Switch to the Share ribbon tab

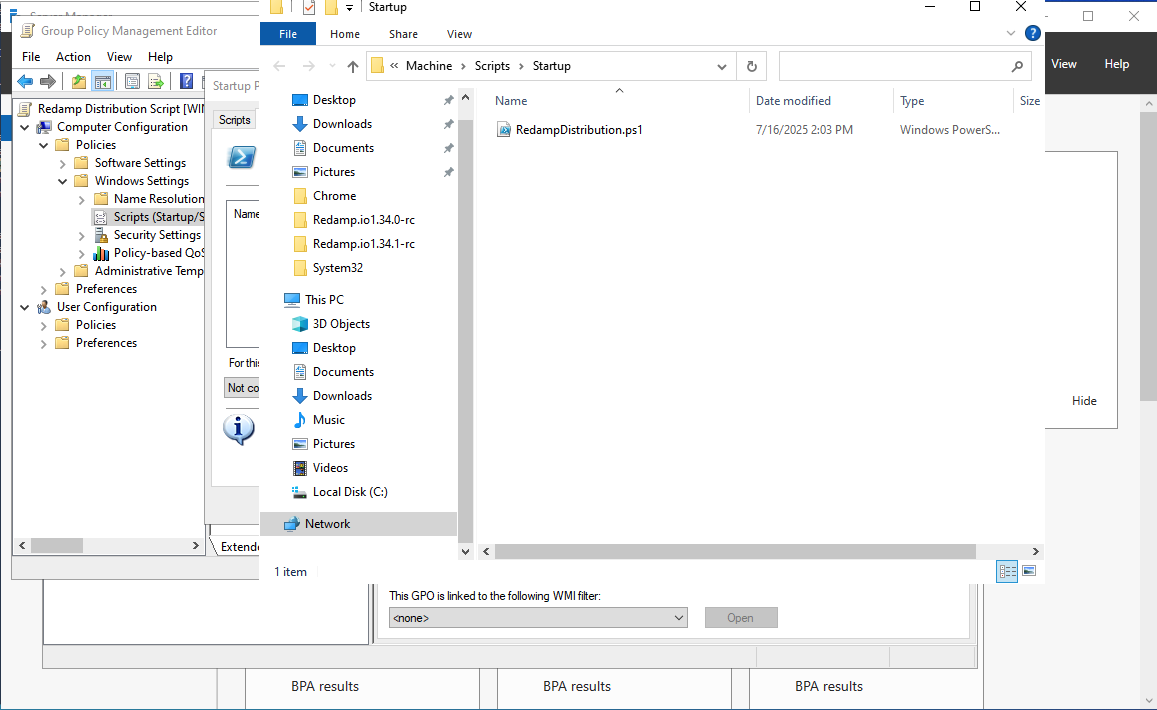point(403,34)
